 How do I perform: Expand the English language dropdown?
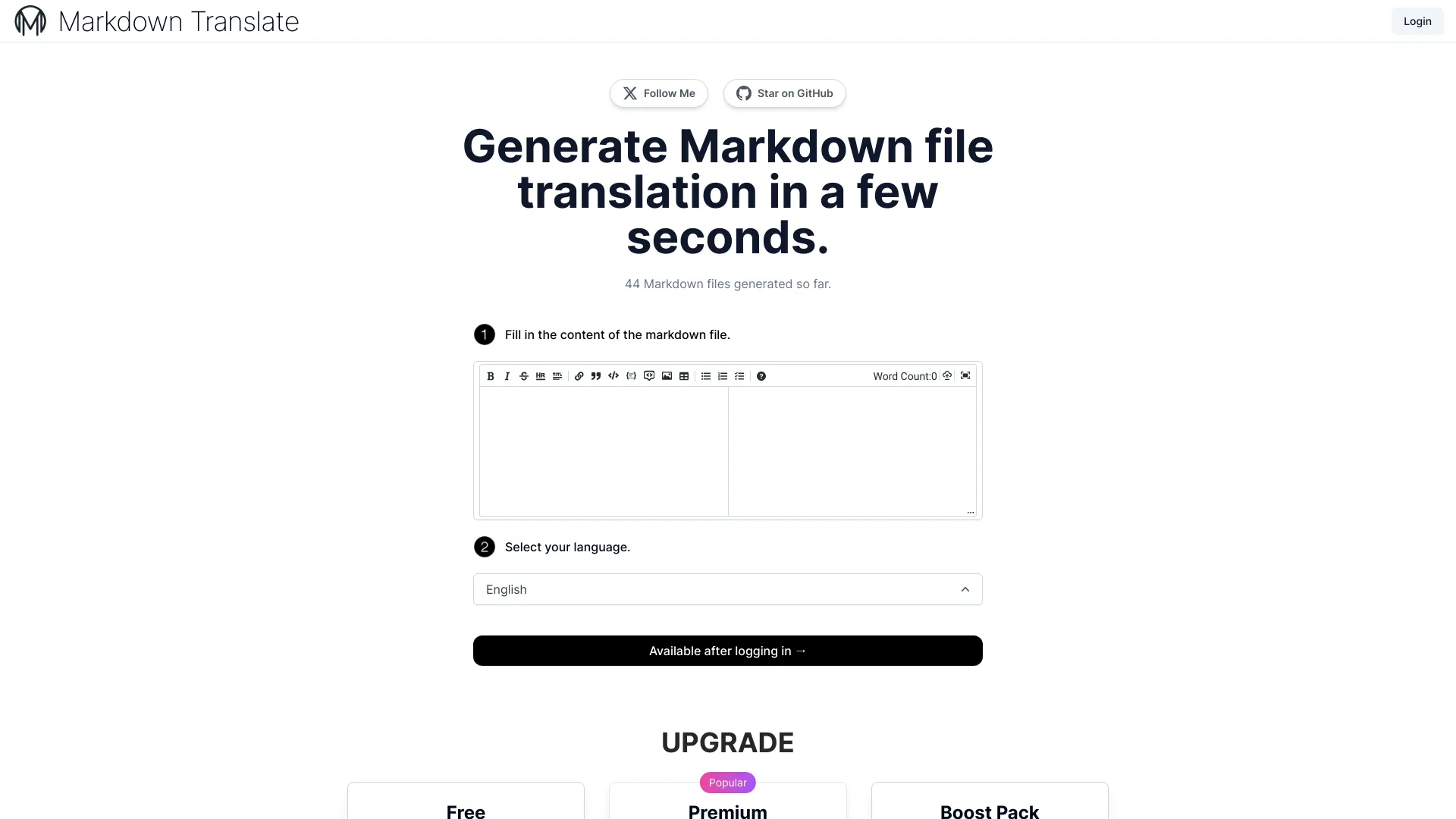[x=727, y=589]
